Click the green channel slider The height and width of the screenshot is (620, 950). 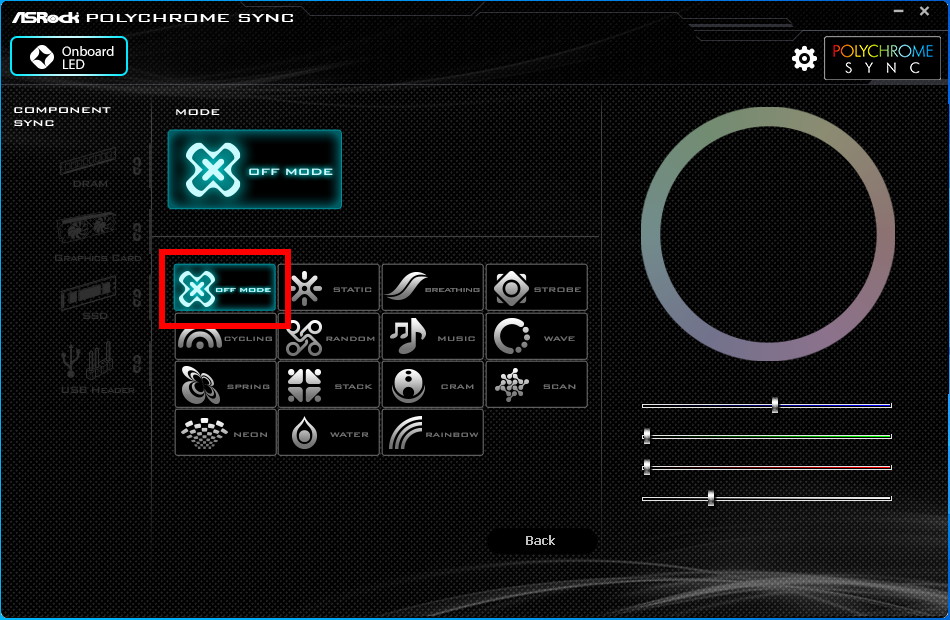click(766, 436)
